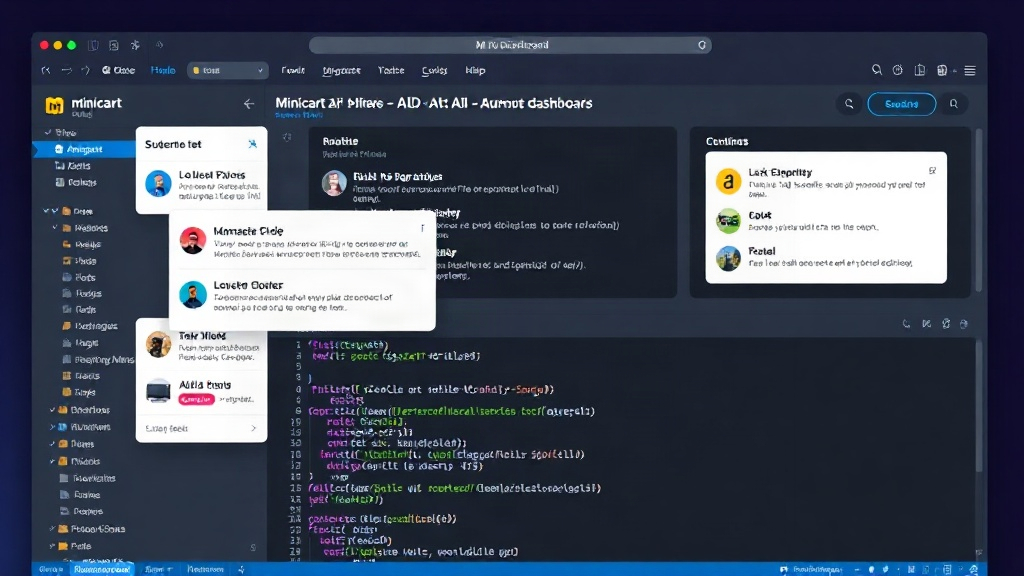1024x576 pixels.
Task: Click the small icon left of Boaitie heading
Action: click(x=287, y=137)
